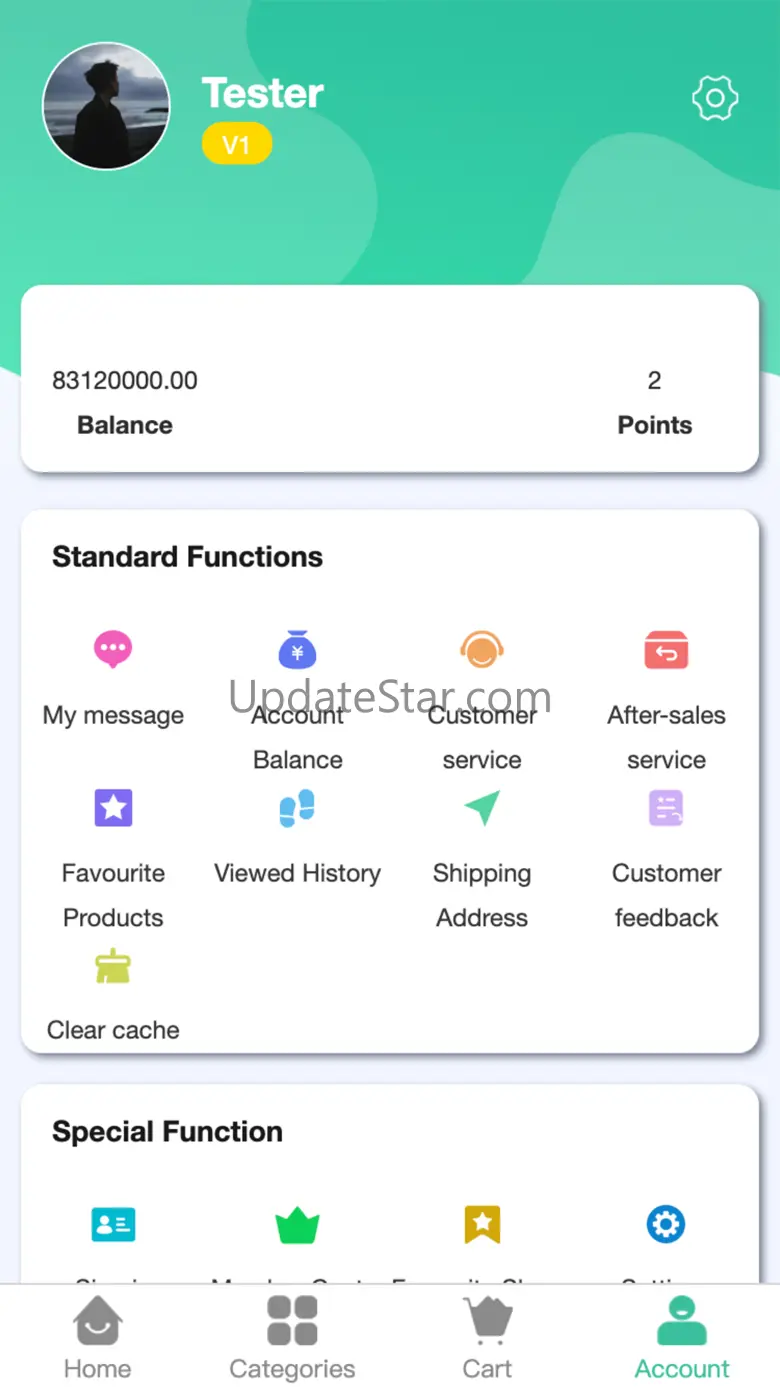The height and width of the screenshot is (1387, 780).
Task: Open Customer feedback form icon
Action: pos(666,808)
